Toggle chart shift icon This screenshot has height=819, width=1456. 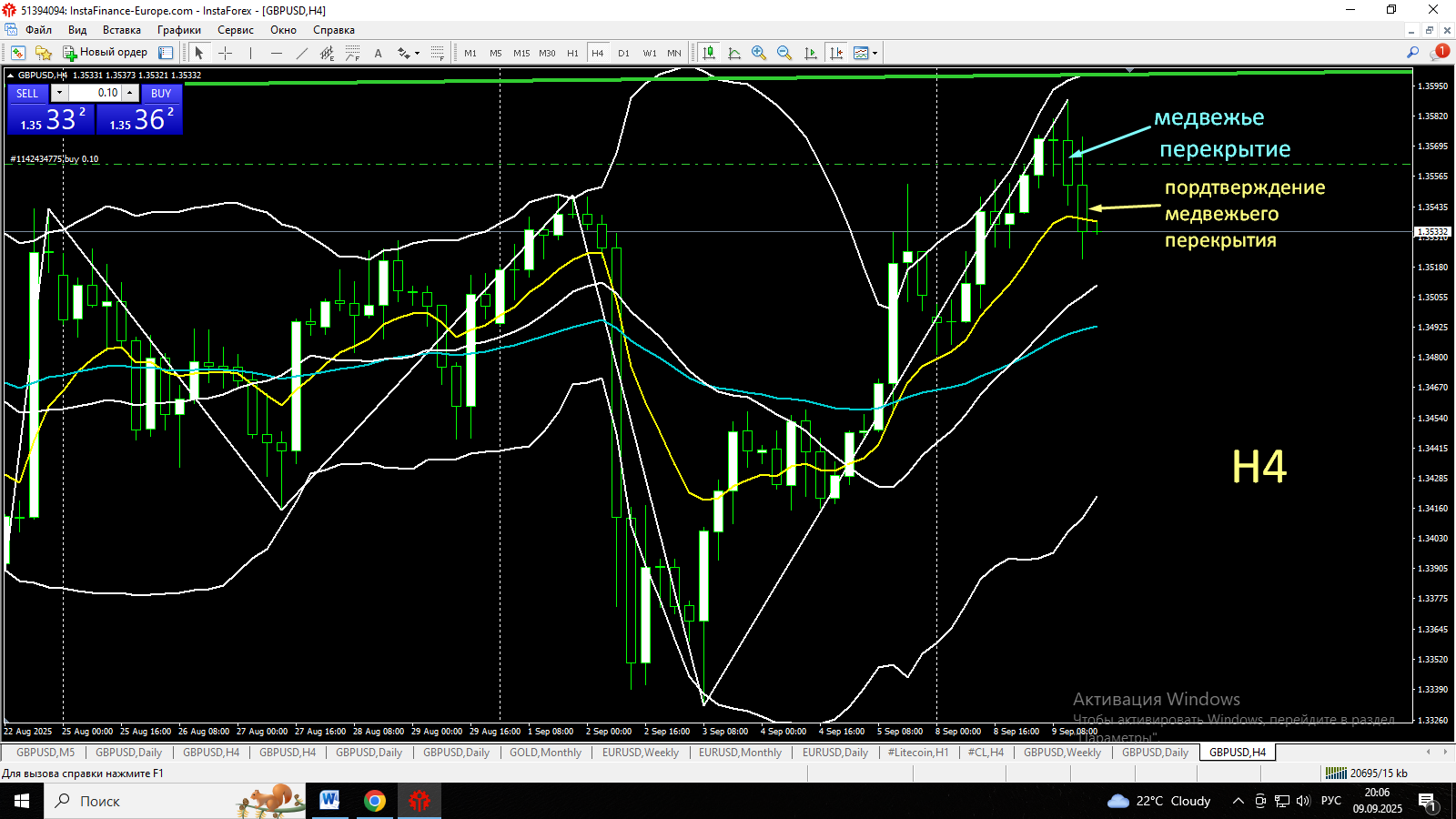[835, 53]
